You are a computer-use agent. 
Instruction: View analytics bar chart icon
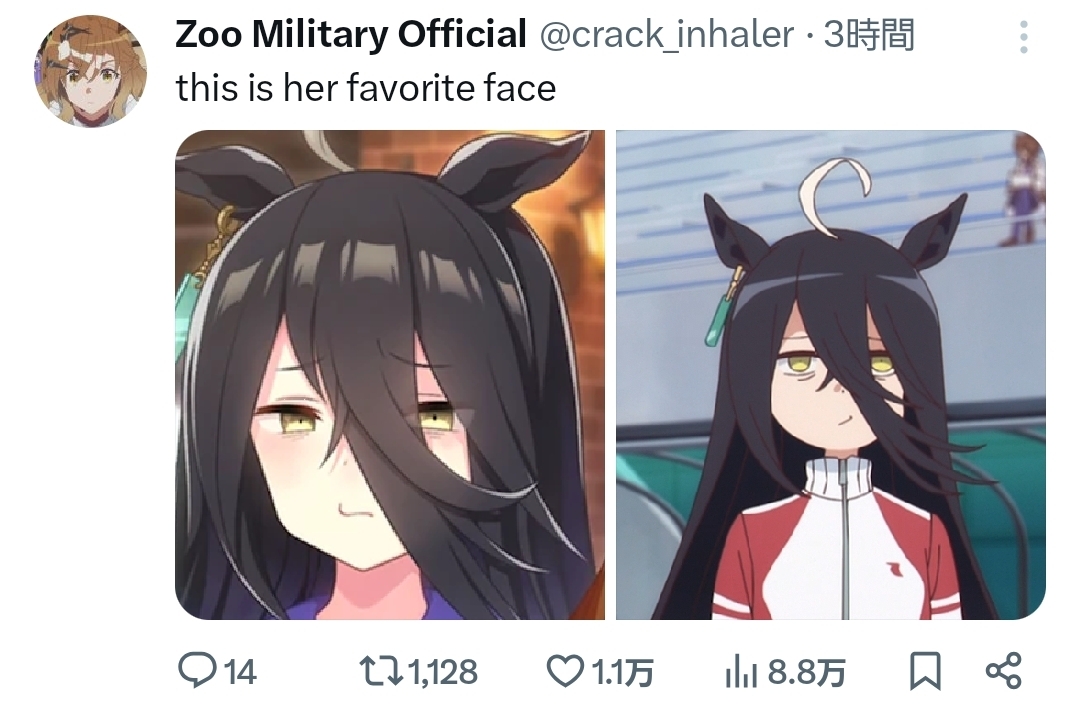[741, 672]
